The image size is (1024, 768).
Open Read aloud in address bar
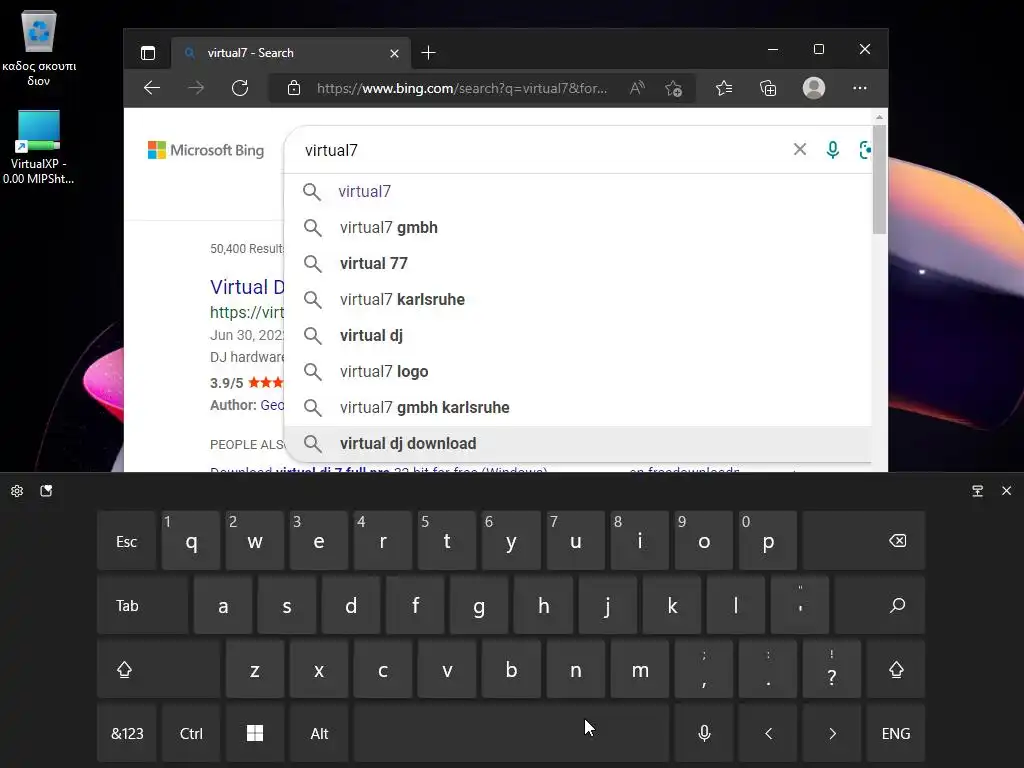click(637, 88)
